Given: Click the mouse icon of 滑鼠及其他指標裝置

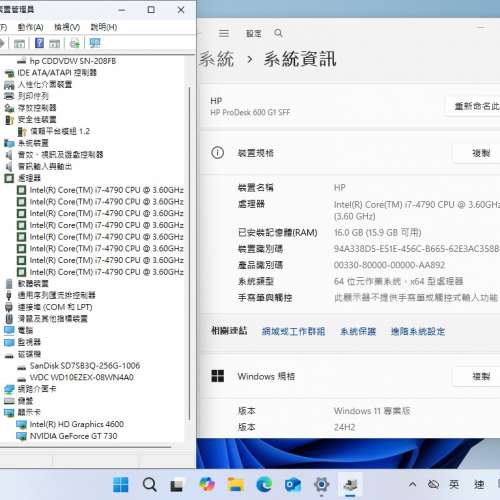Looking at the screenshot, I should click(x=9, y=319).
